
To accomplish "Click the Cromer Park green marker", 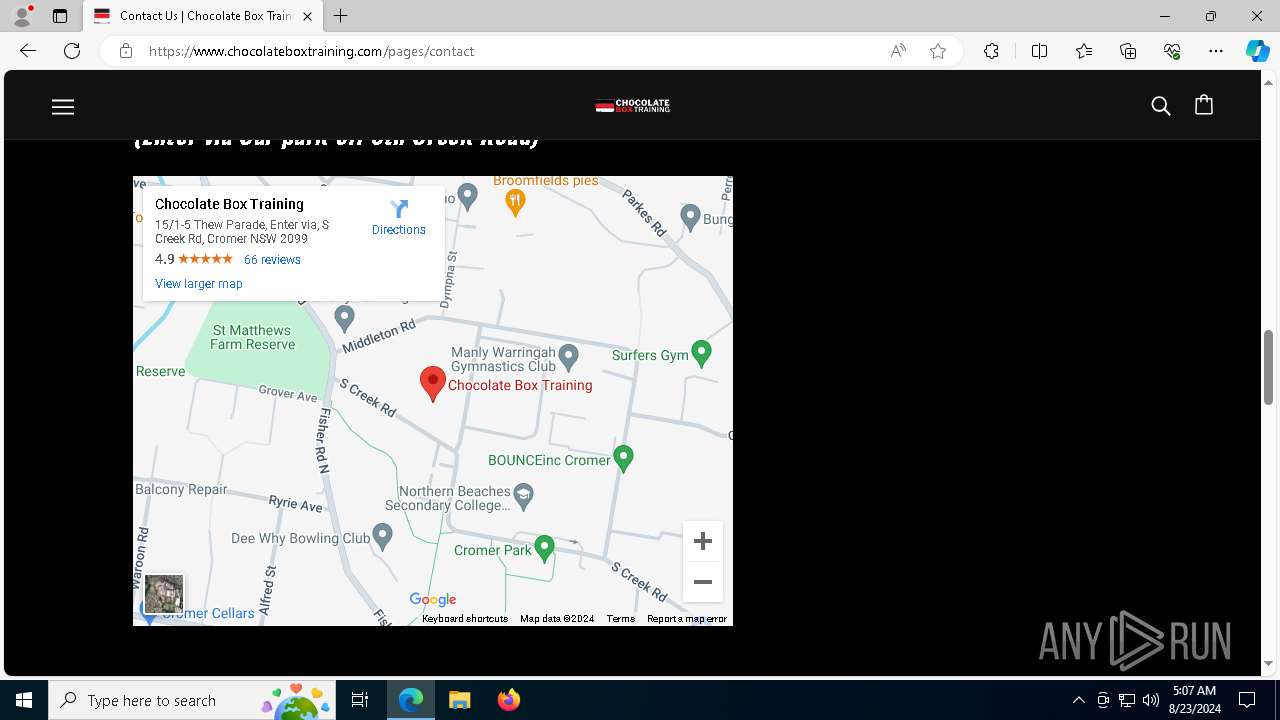I will coord(544,549).
